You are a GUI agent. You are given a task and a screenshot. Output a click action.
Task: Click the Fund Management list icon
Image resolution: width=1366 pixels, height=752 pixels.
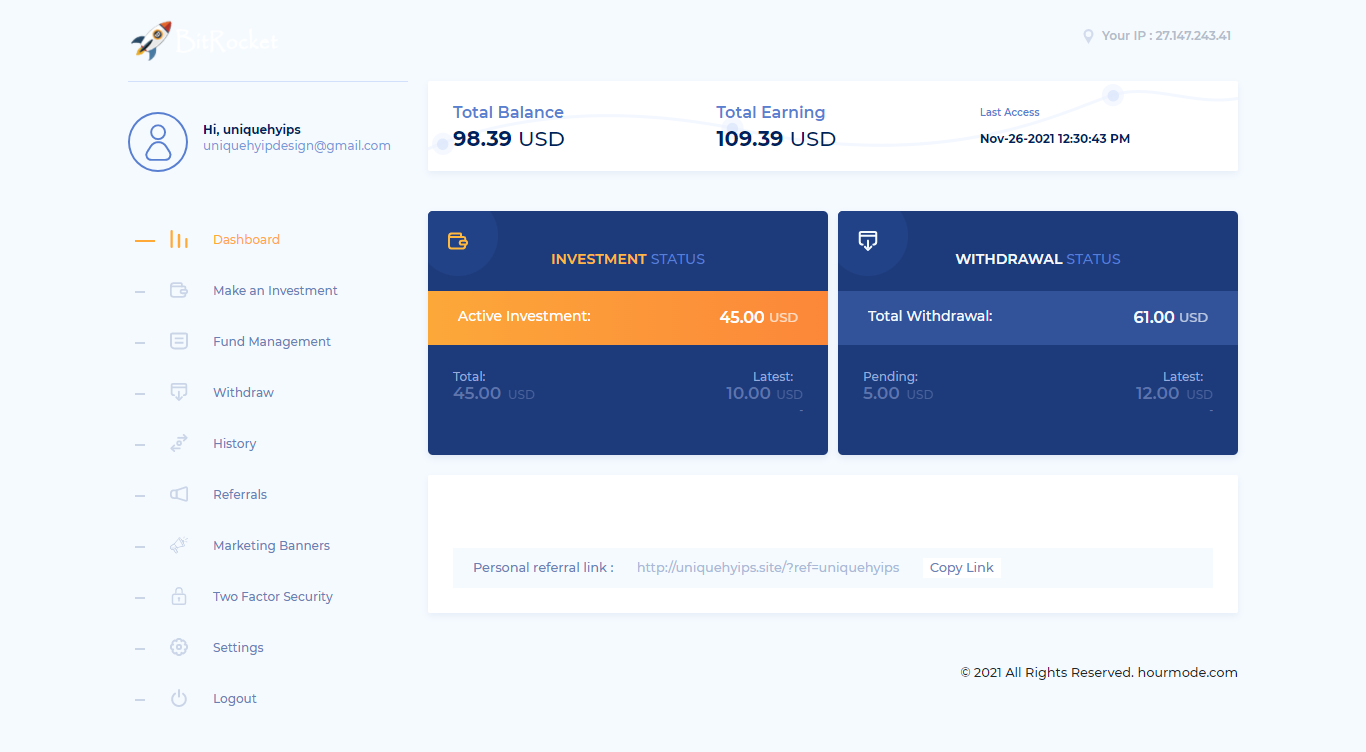(179, 342)
